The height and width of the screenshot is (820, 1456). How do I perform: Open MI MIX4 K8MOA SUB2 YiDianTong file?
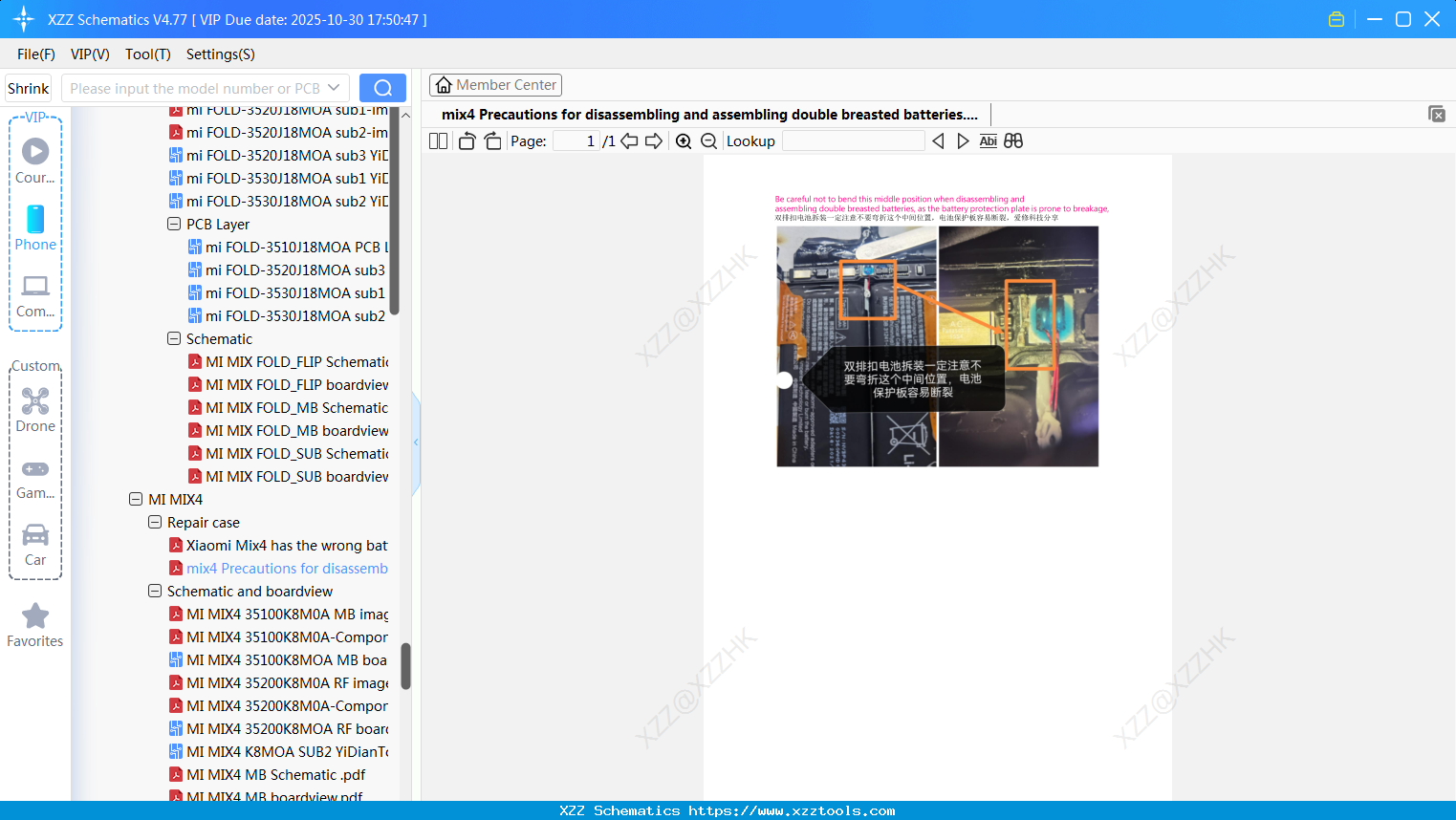pos(278,751)
